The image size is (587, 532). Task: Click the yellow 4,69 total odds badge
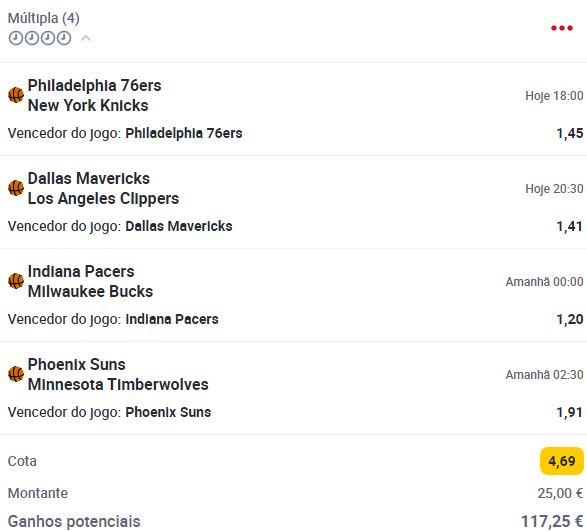pyautogui.click(x=562, y=461)
